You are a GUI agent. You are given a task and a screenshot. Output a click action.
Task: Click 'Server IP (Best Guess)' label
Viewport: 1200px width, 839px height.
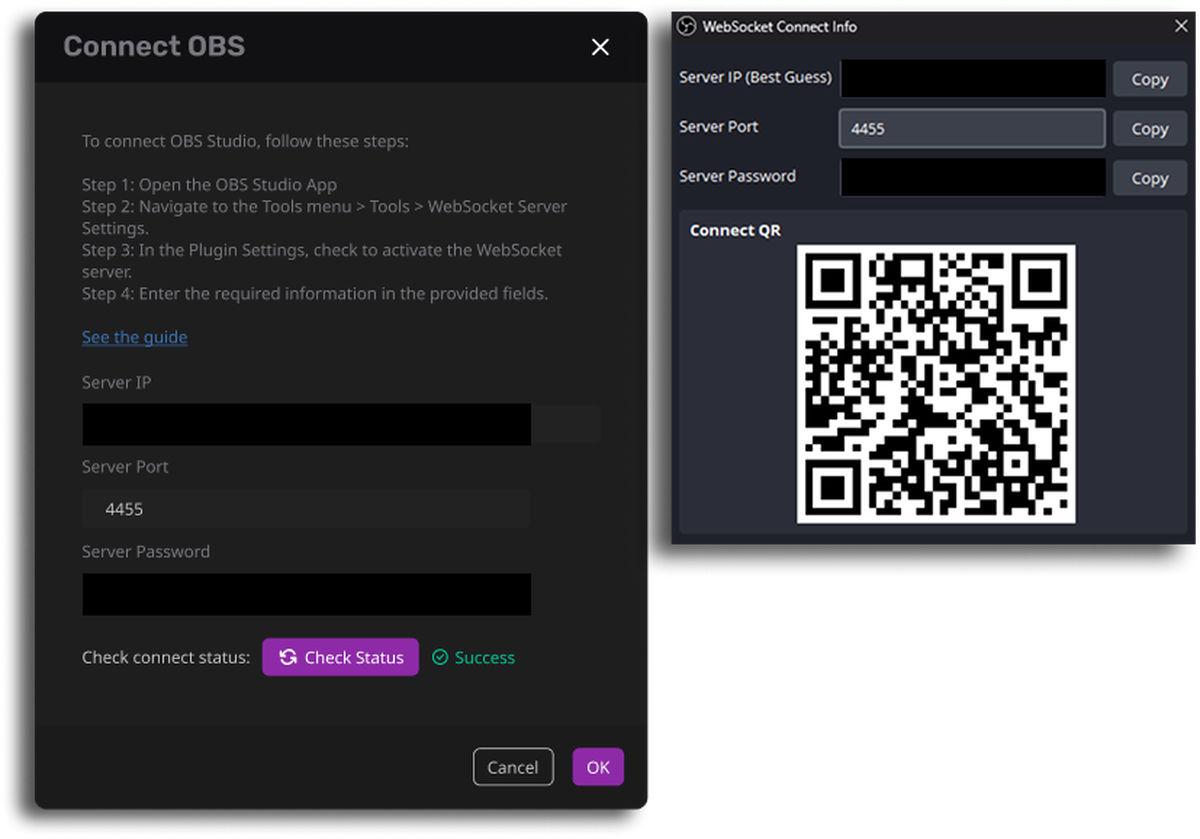(x=755, y=77)
